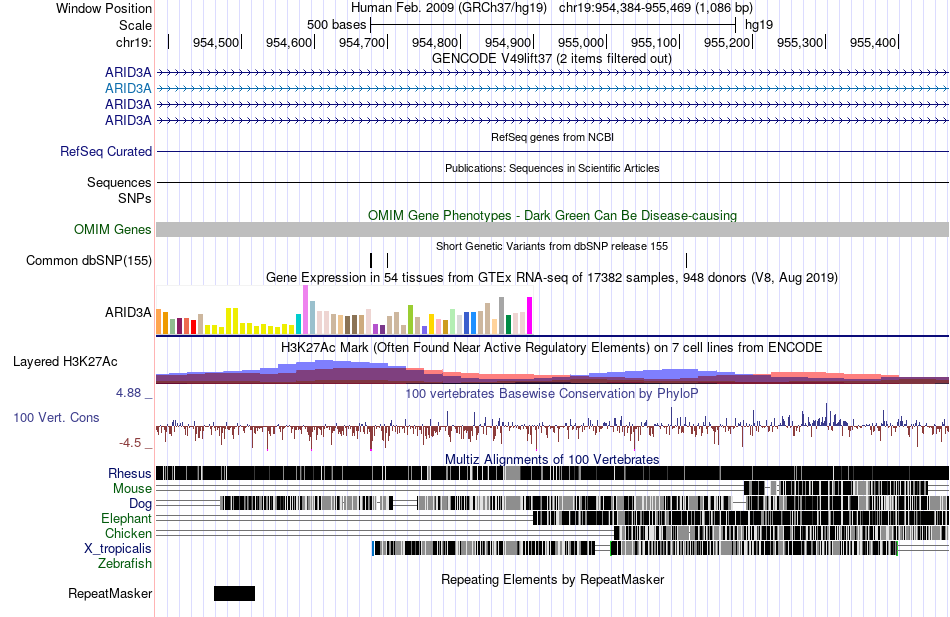Click the chr19:954,384-955,469 position text

coord(656,8)
